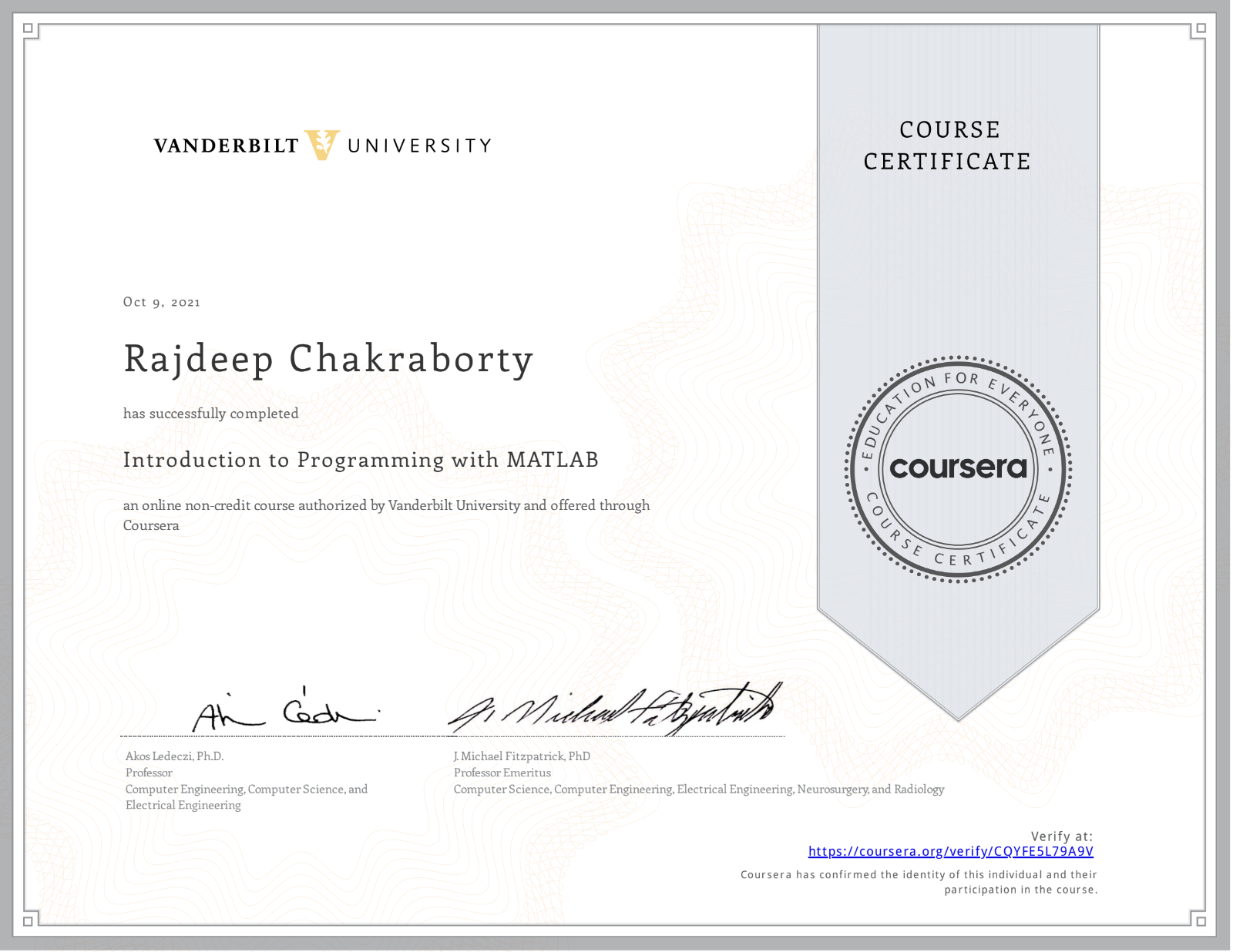Viewport: 1233px width, 952px height.
Task: Click the UNIVERSITY wordmark text
Action: pyautogui.click(x=419, y=146)
